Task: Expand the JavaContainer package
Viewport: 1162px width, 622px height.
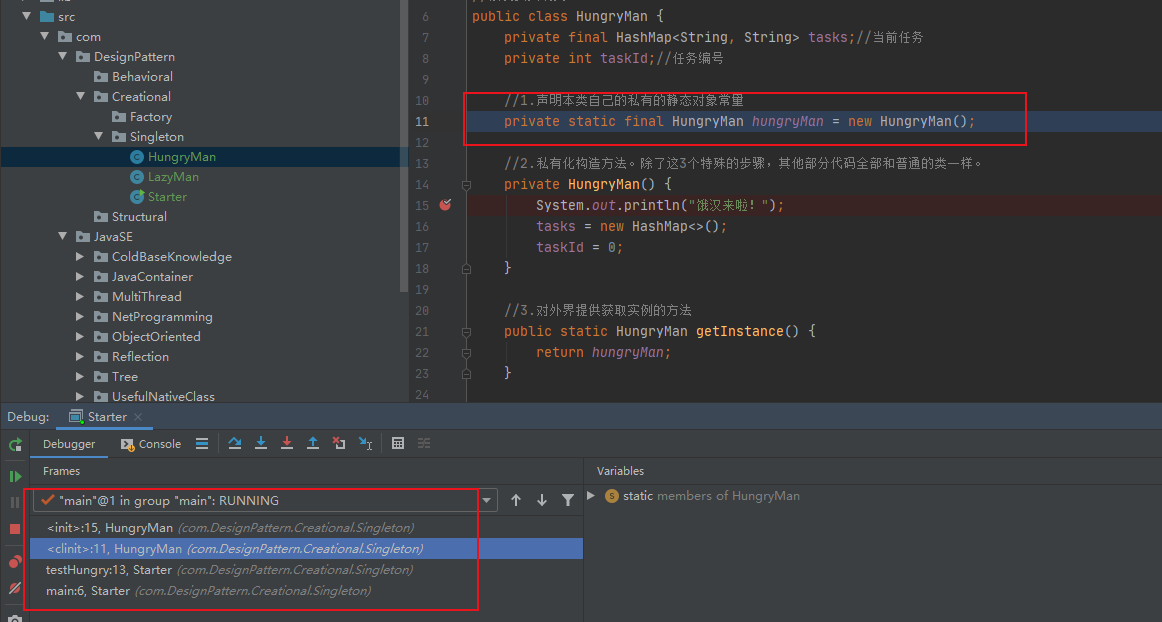Action: tap(80, 276)
